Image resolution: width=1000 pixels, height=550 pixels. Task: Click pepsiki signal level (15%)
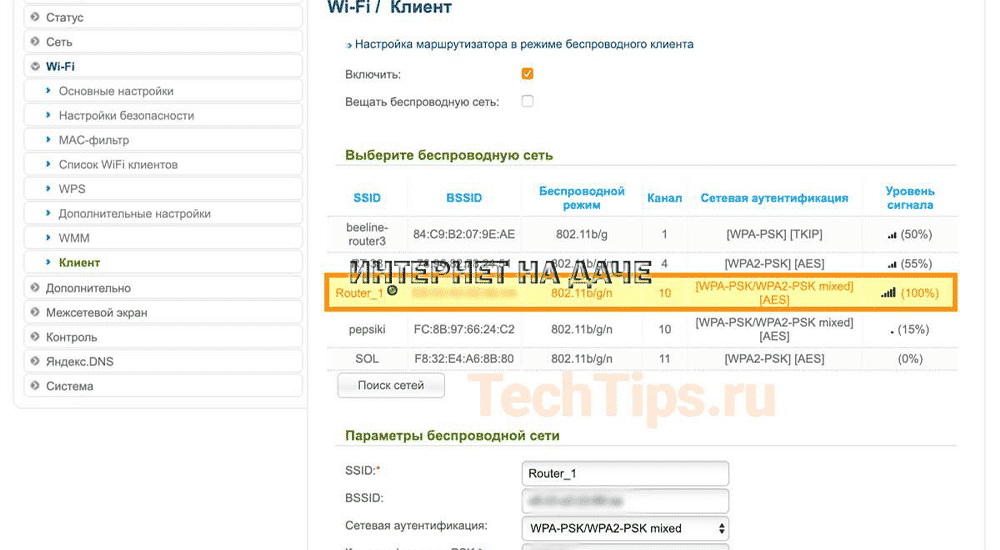[x=910, y=329]
